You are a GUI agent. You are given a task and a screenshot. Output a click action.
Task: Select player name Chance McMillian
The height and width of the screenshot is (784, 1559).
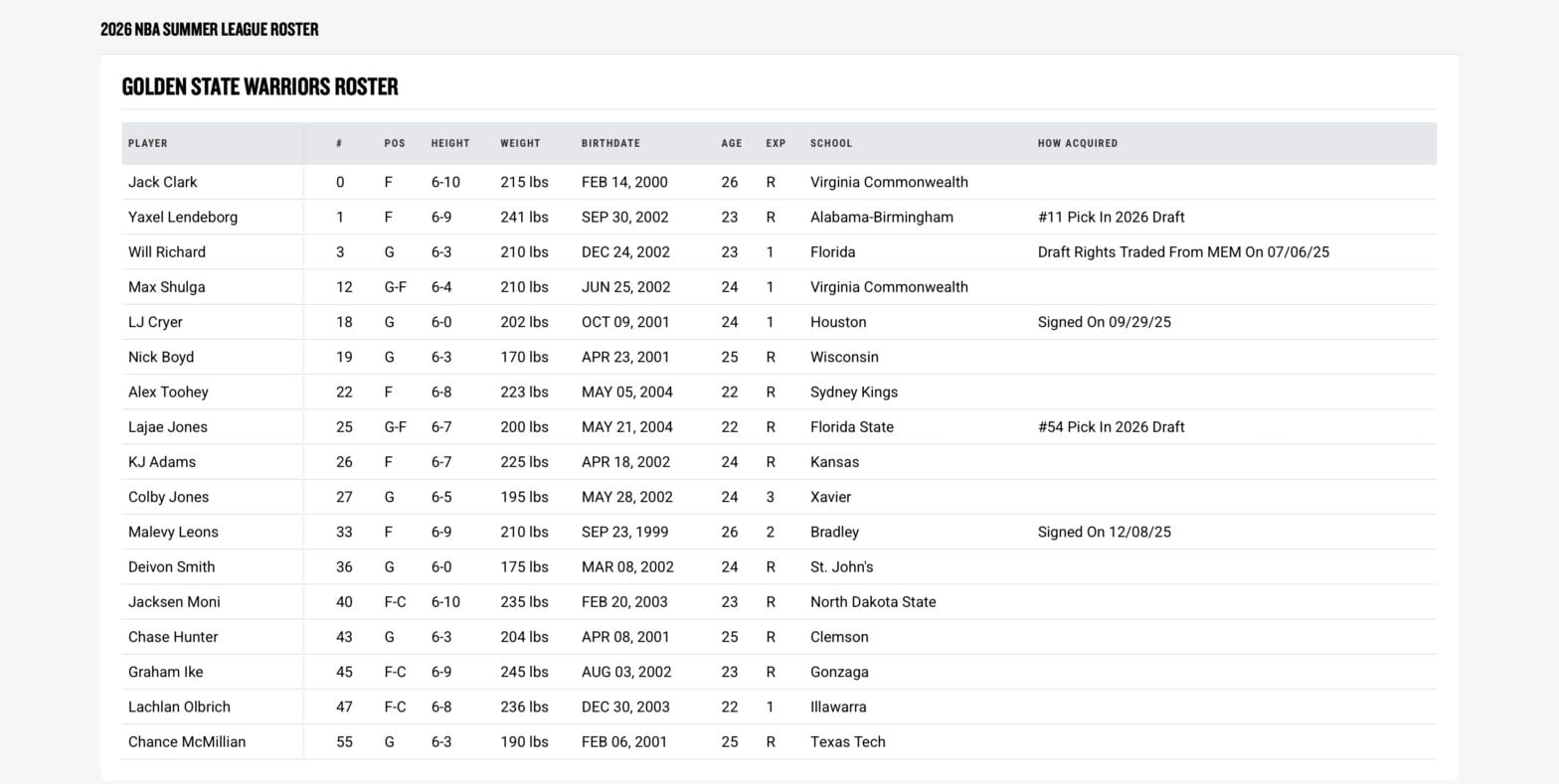coord(187,741)
